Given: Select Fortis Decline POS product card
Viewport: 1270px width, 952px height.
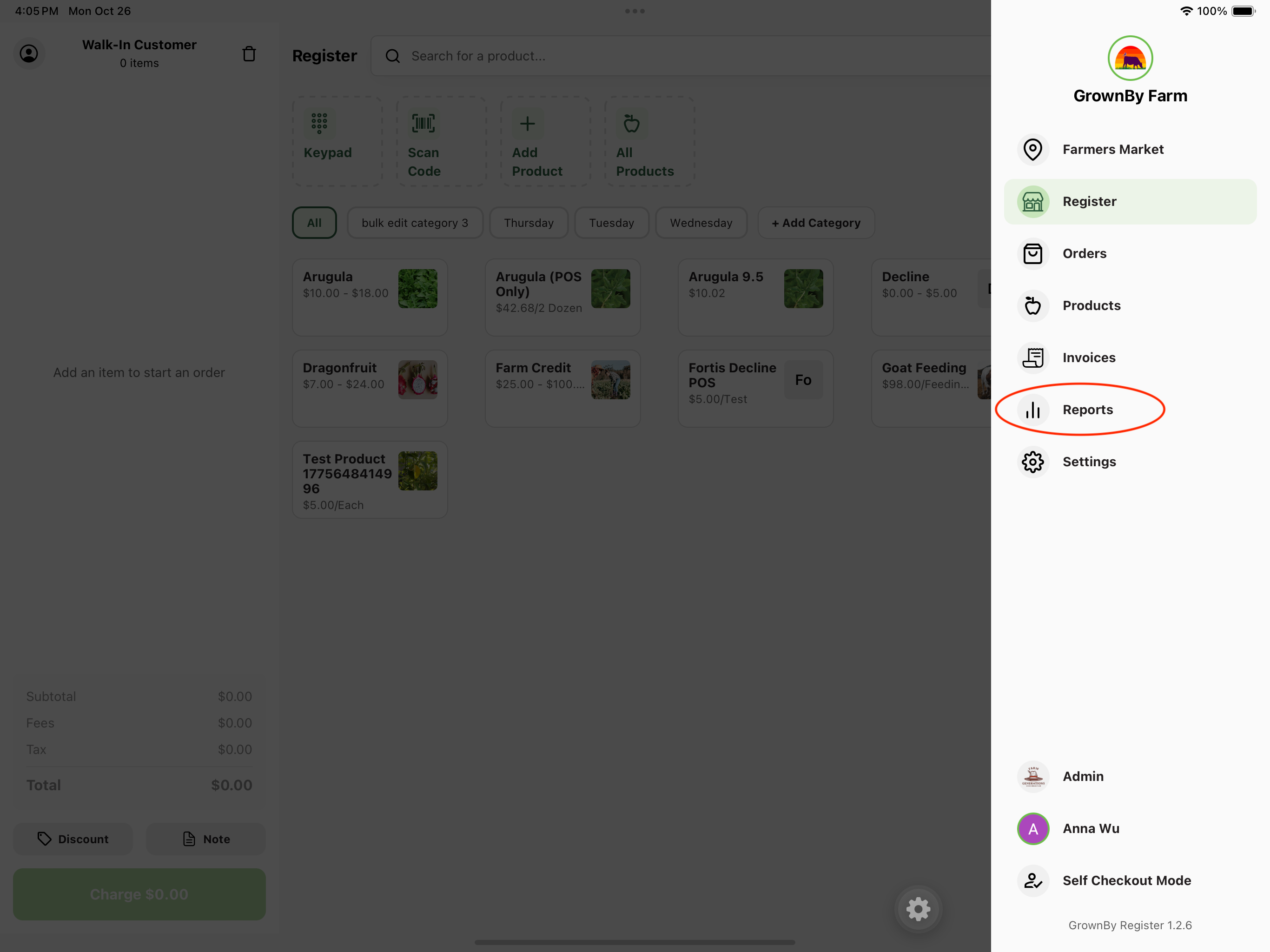Looking at the screenshot, I should 755,389.
